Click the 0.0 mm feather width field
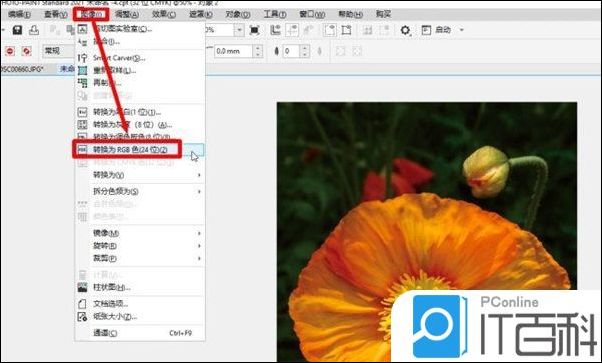The width and height of the screenshot is (602, 363). pyautogui.click(x=233, y=51)
